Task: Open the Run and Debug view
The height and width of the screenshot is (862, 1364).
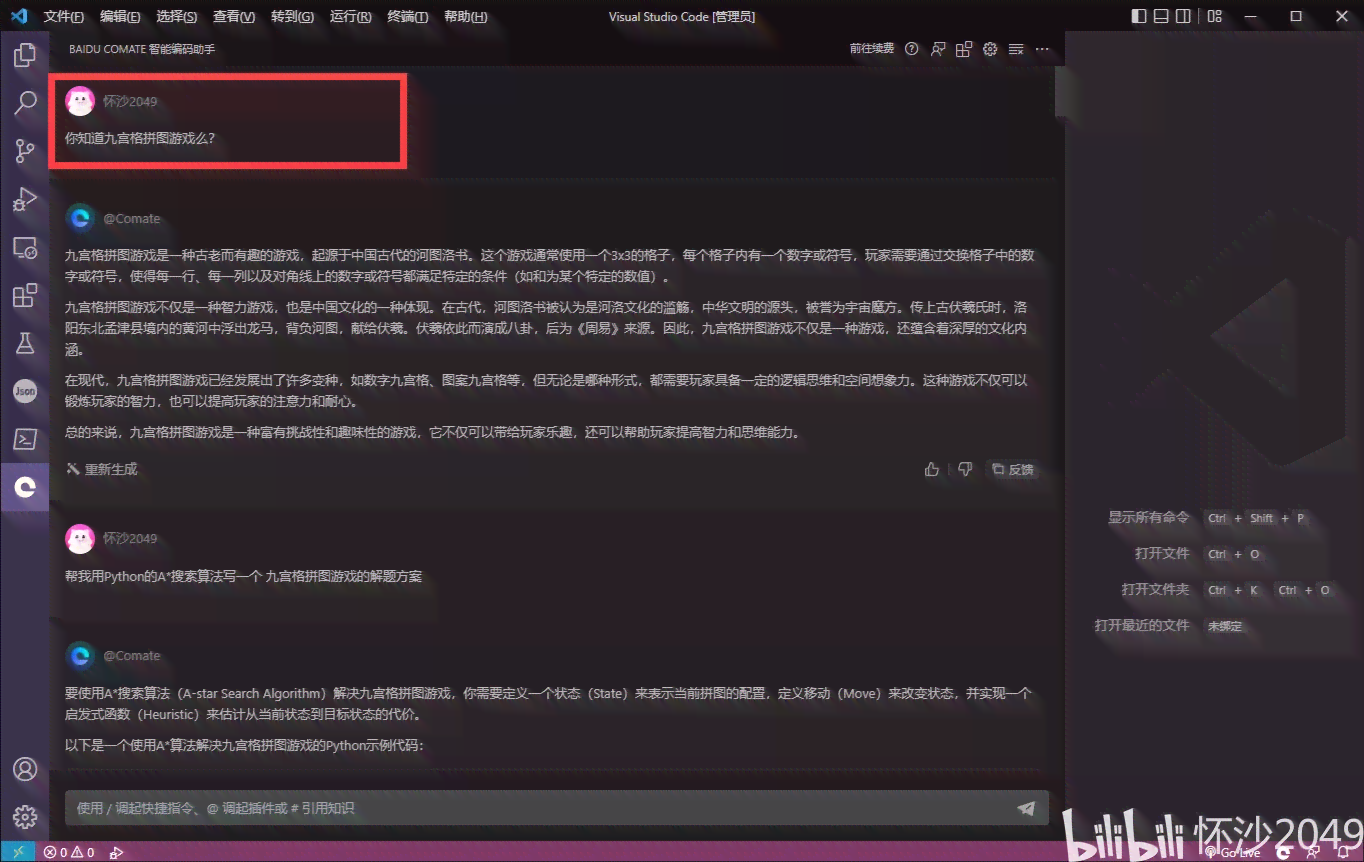Action: 25,199
